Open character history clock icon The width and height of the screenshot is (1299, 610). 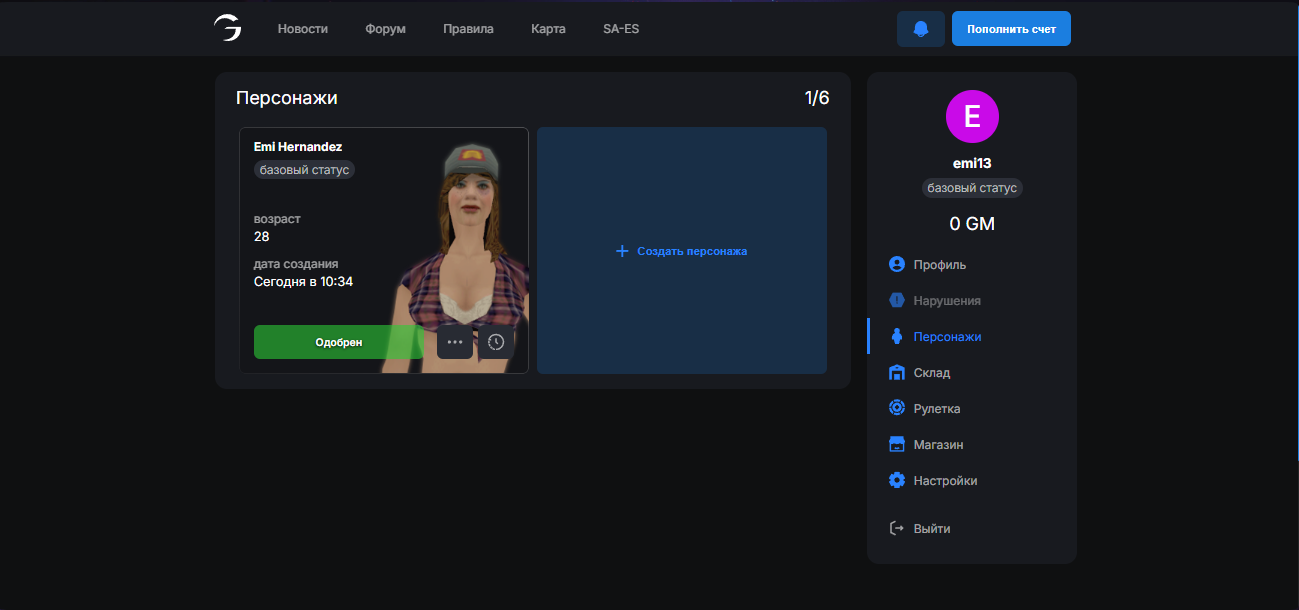pyautogui.click(x=496, y=342)
